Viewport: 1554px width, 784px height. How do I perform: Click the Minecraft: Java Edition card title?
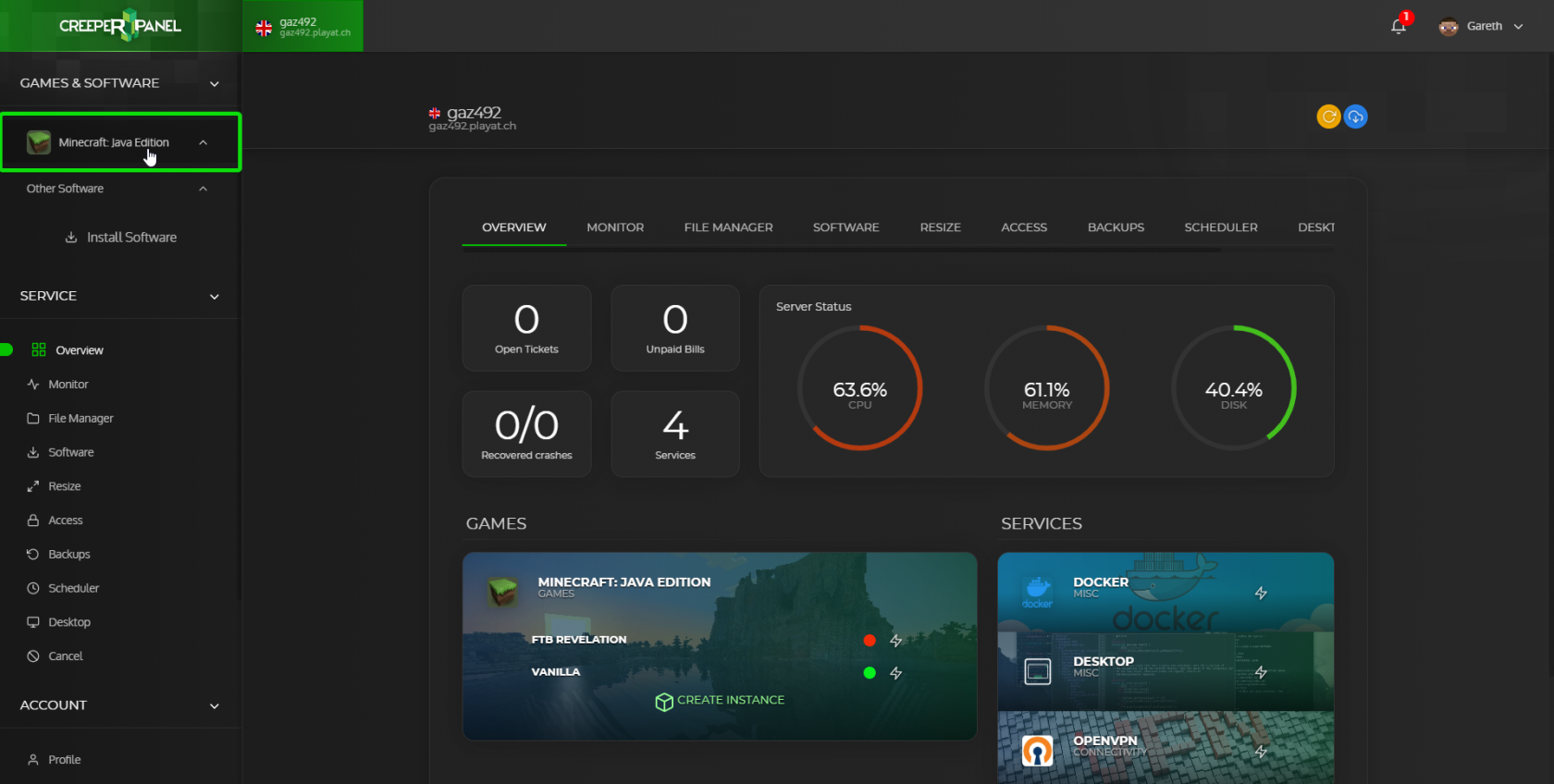pyautogui.click(x=624, y=582)
